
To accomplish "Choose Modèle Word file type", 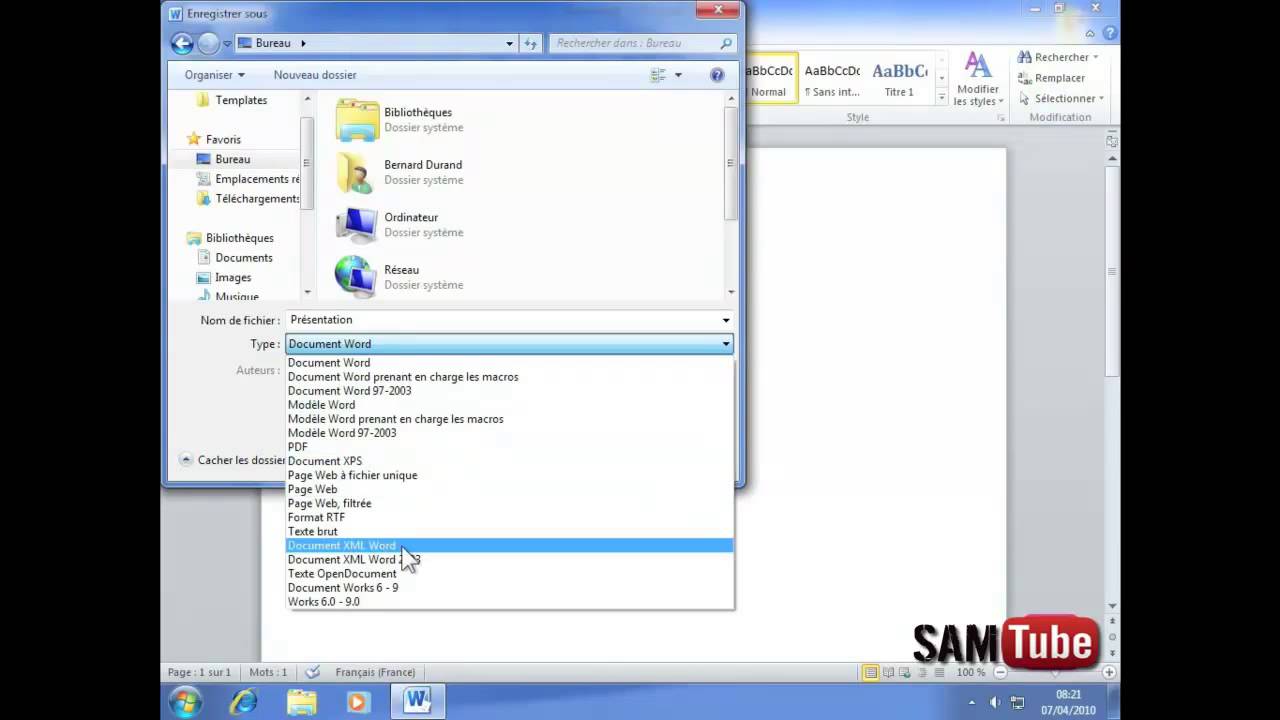I will tap(510, 405).
